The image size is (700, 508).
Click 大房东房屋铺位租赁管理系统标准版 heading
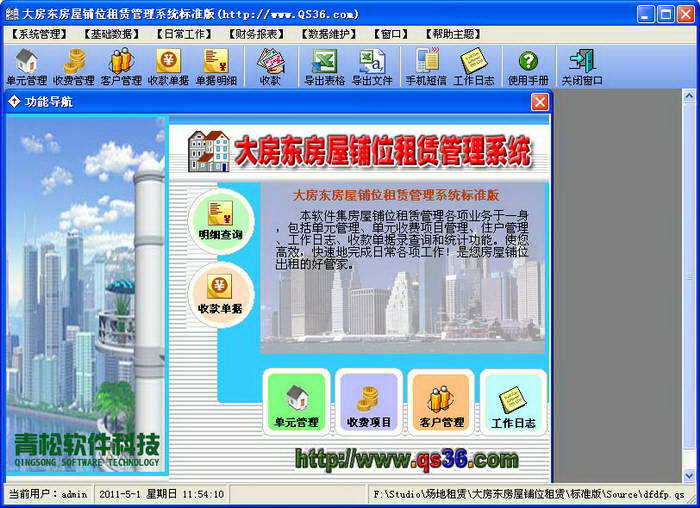[396, 195]
